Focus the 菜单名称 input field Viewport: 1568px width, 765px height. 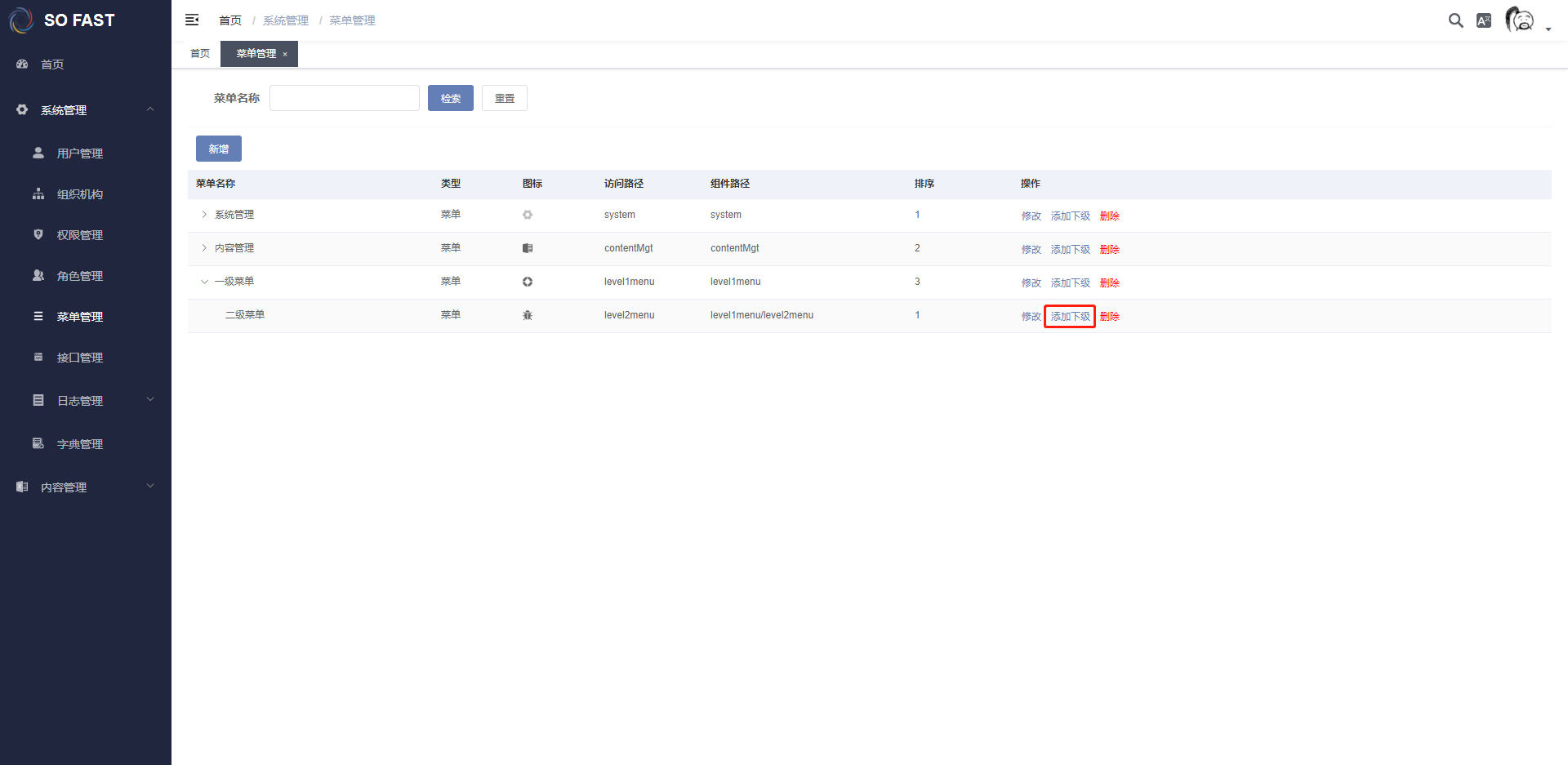click(x=344, y=98)
